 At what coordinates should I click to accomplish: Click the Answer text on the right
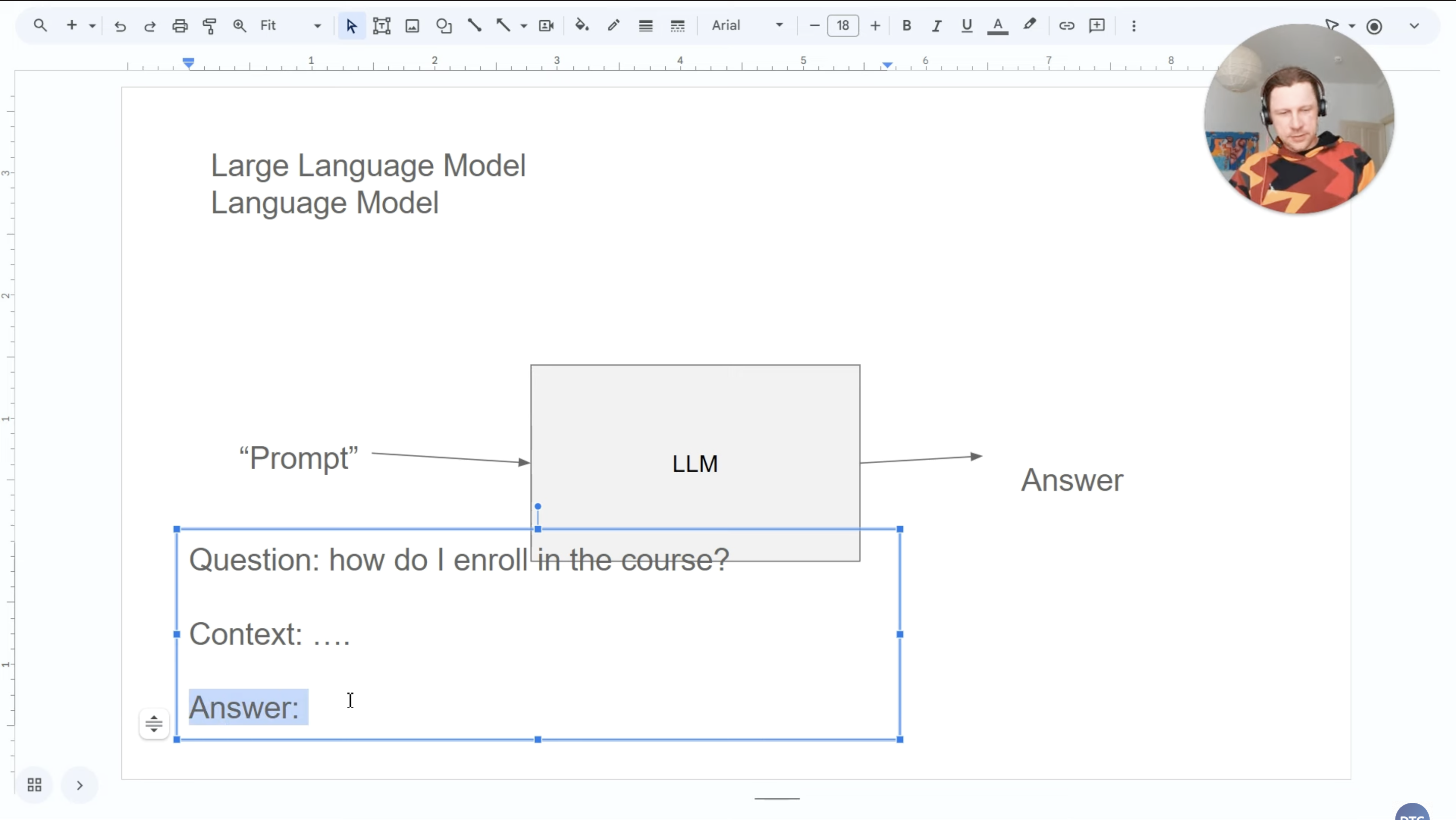coord(1072,480)
